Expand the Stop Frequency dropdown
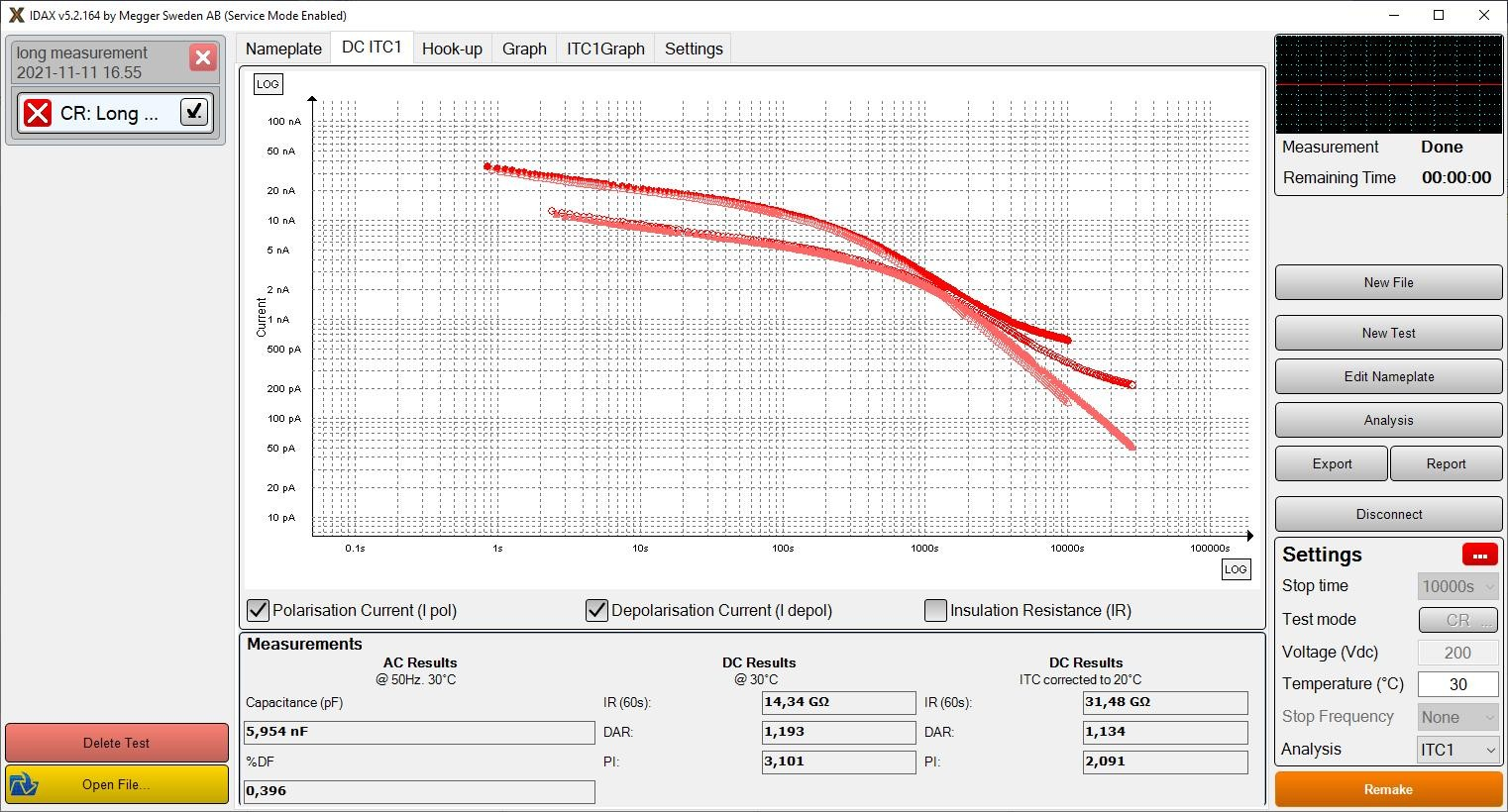Screen dimensions: 1508x812 point(1457,717)
